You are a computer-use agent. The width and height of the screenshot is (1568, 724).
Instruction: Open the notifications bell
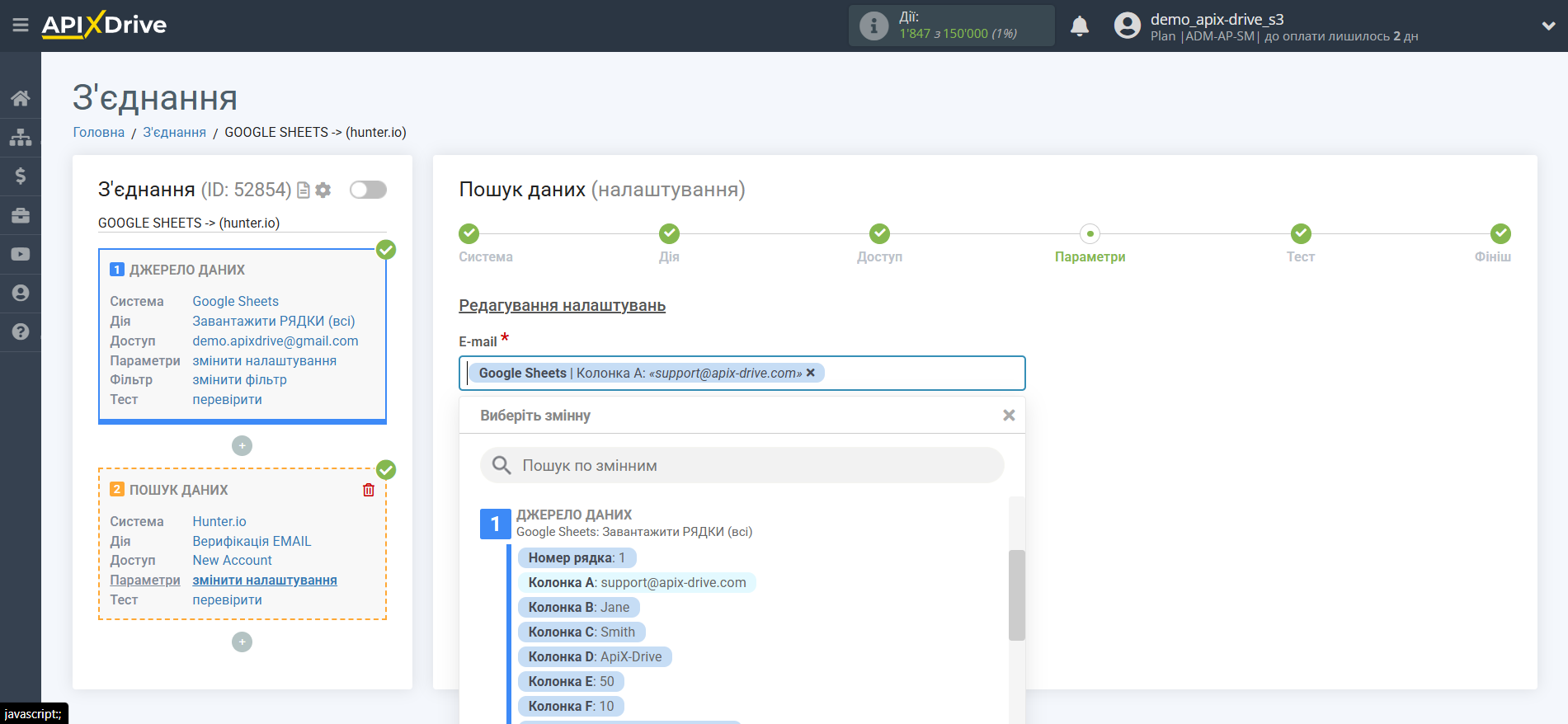(x=1079, y=26)
